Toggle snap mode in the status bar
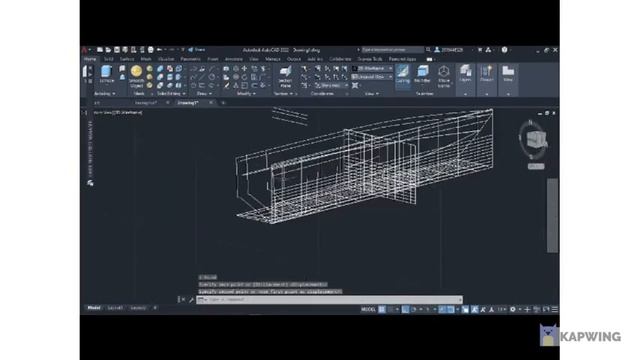640x360 pixels. coord(391,309)
